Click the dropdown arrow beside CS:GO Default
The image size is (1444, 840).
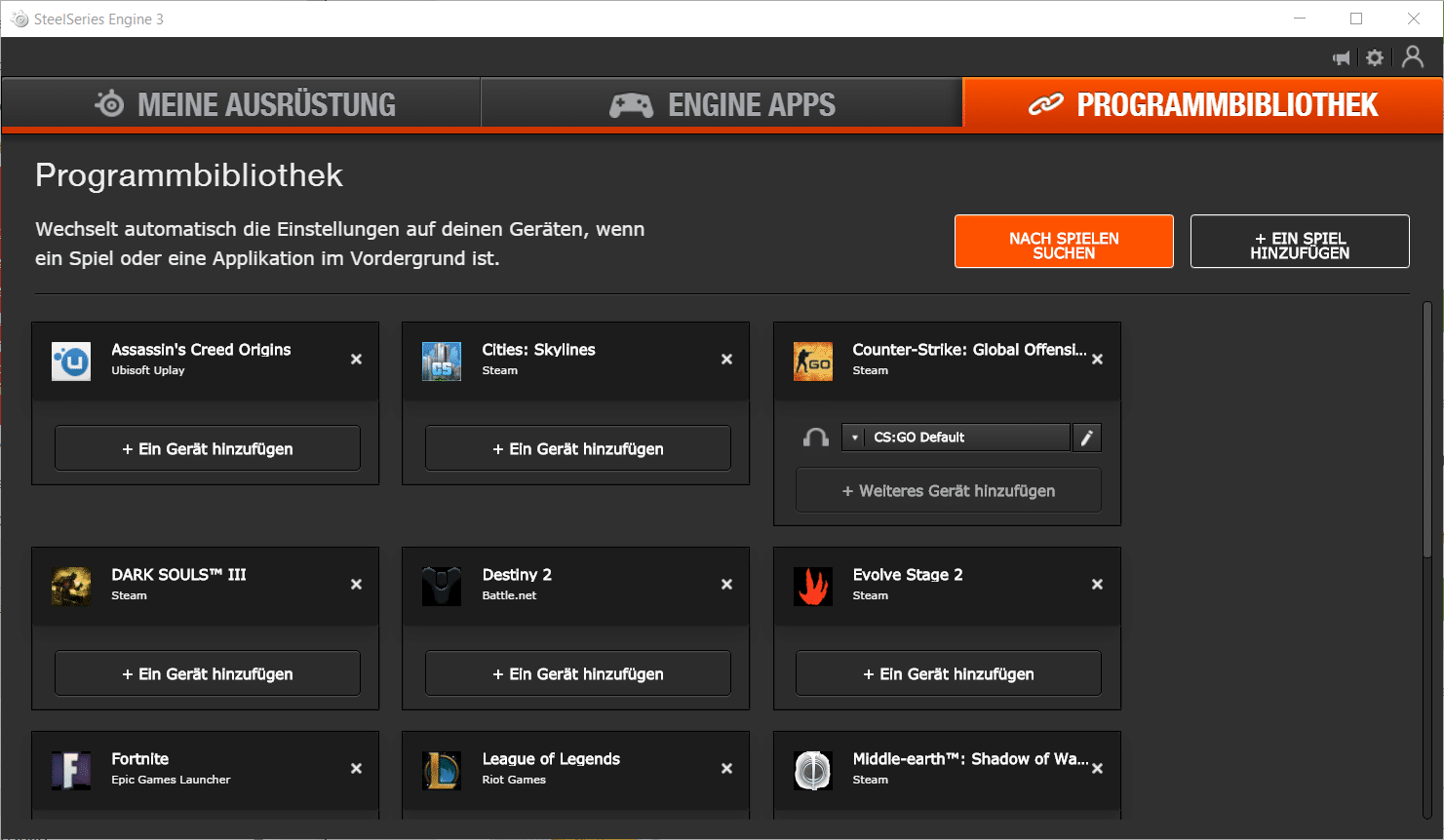[x=854, y=438]
